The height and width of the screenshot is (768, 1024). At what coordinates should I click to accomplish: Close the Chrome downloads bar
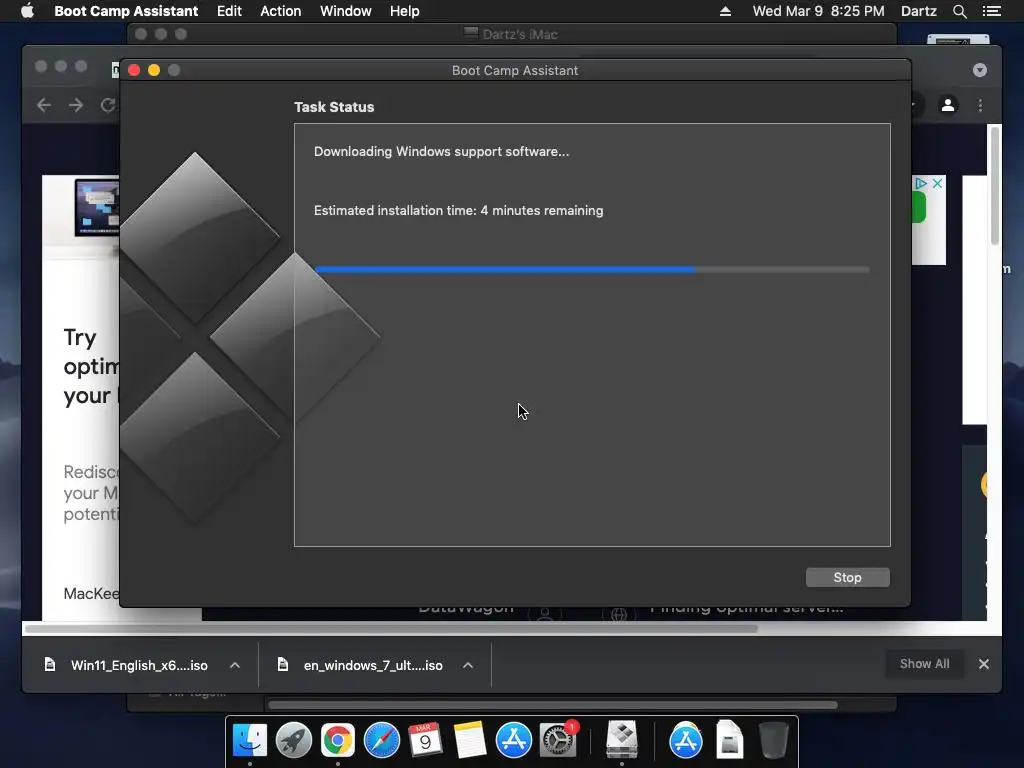click(984, 664)
